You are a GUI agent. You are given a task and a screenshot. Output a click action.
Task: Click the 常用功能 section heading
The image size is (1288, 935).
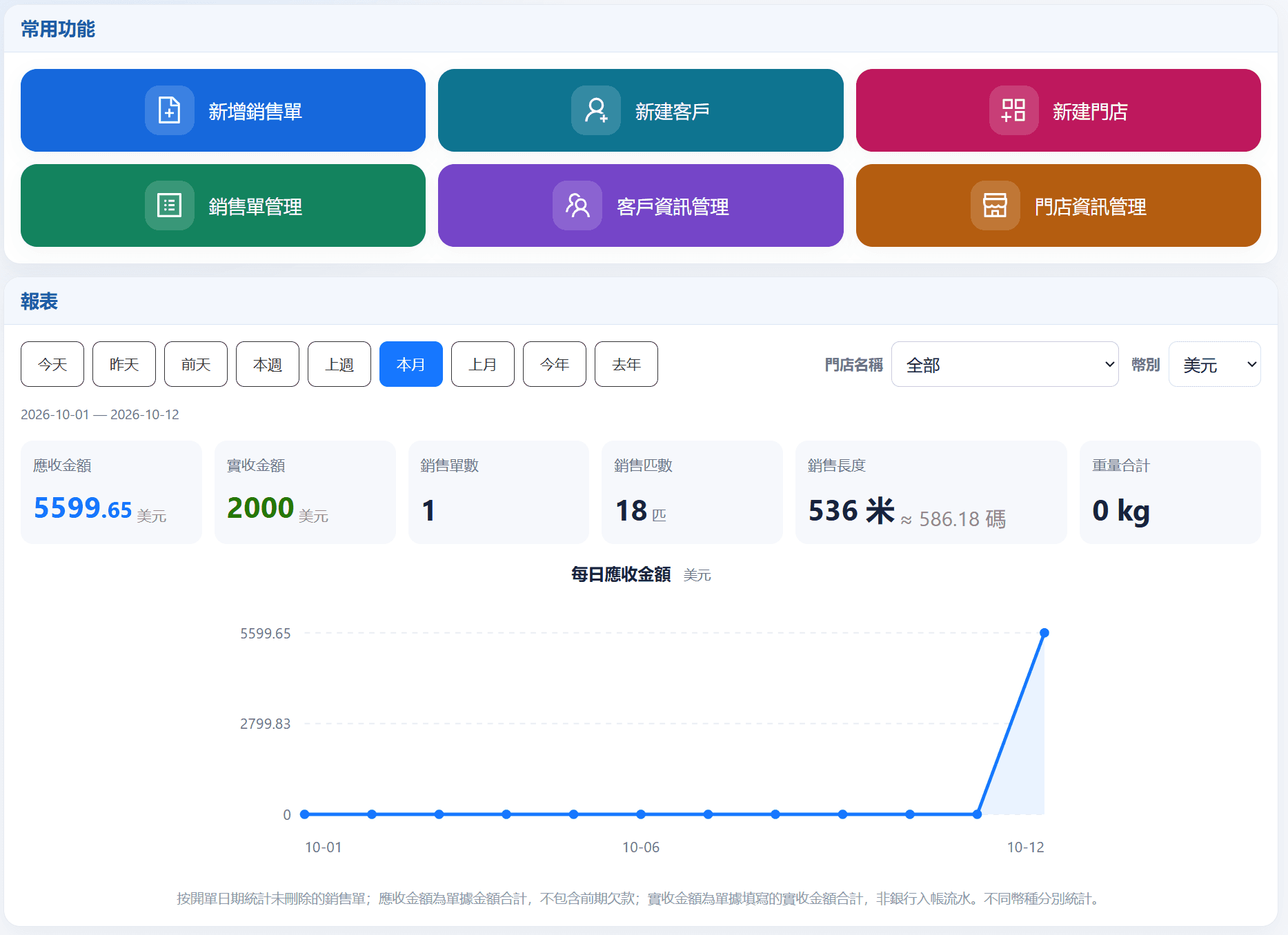click(58, 29)
